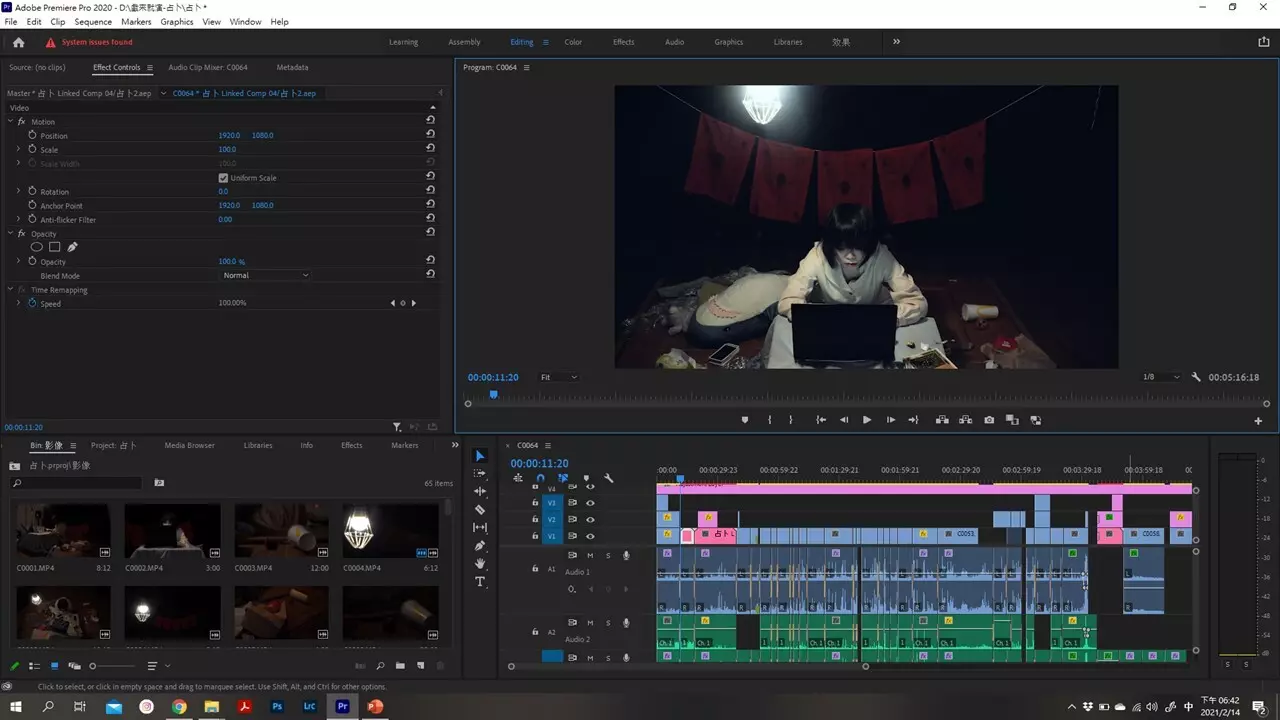The width and height of the screenshot is (1280, 720).
Task: Switch to the Color workspace tab
Action: click(573, 42)
